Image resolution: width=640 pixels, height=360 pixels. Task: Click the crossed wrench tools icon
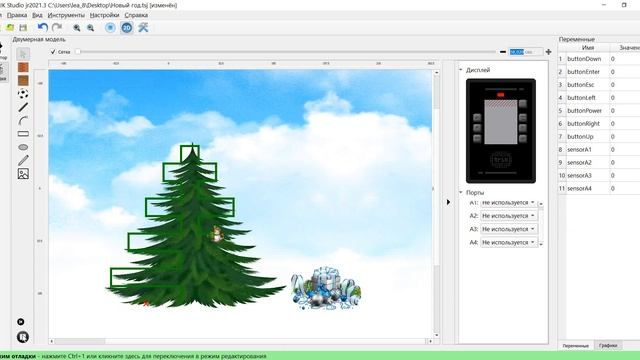coord(143,27)
